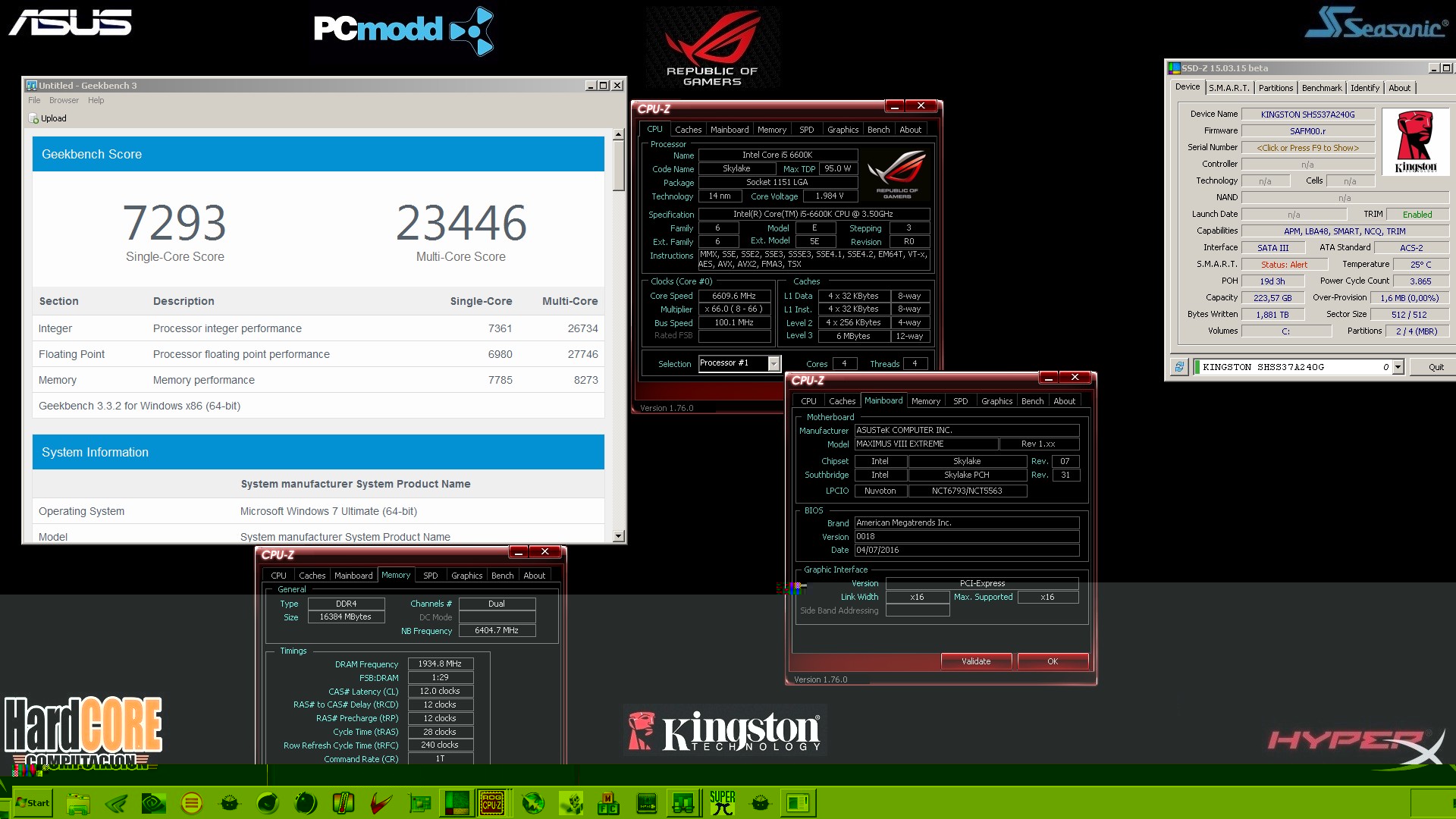Open the About tab in SSD-Z
This screenshot has height=819, width=1456.
[1399, 88]
